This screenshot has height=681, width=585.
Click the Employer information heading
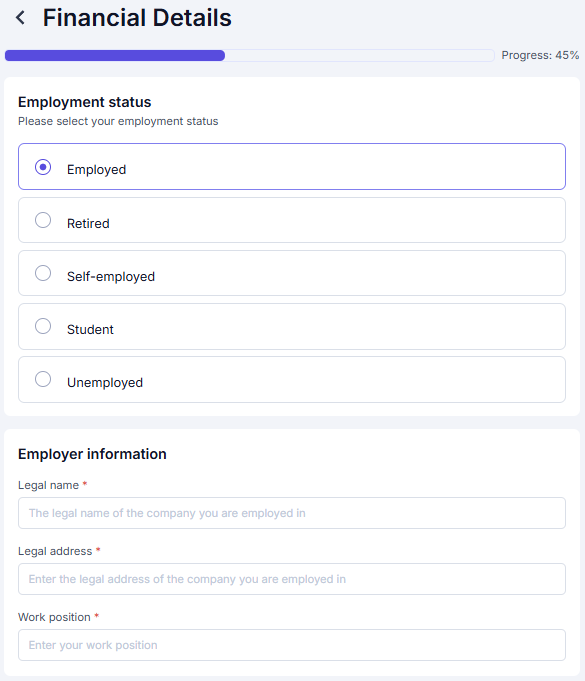92,454
